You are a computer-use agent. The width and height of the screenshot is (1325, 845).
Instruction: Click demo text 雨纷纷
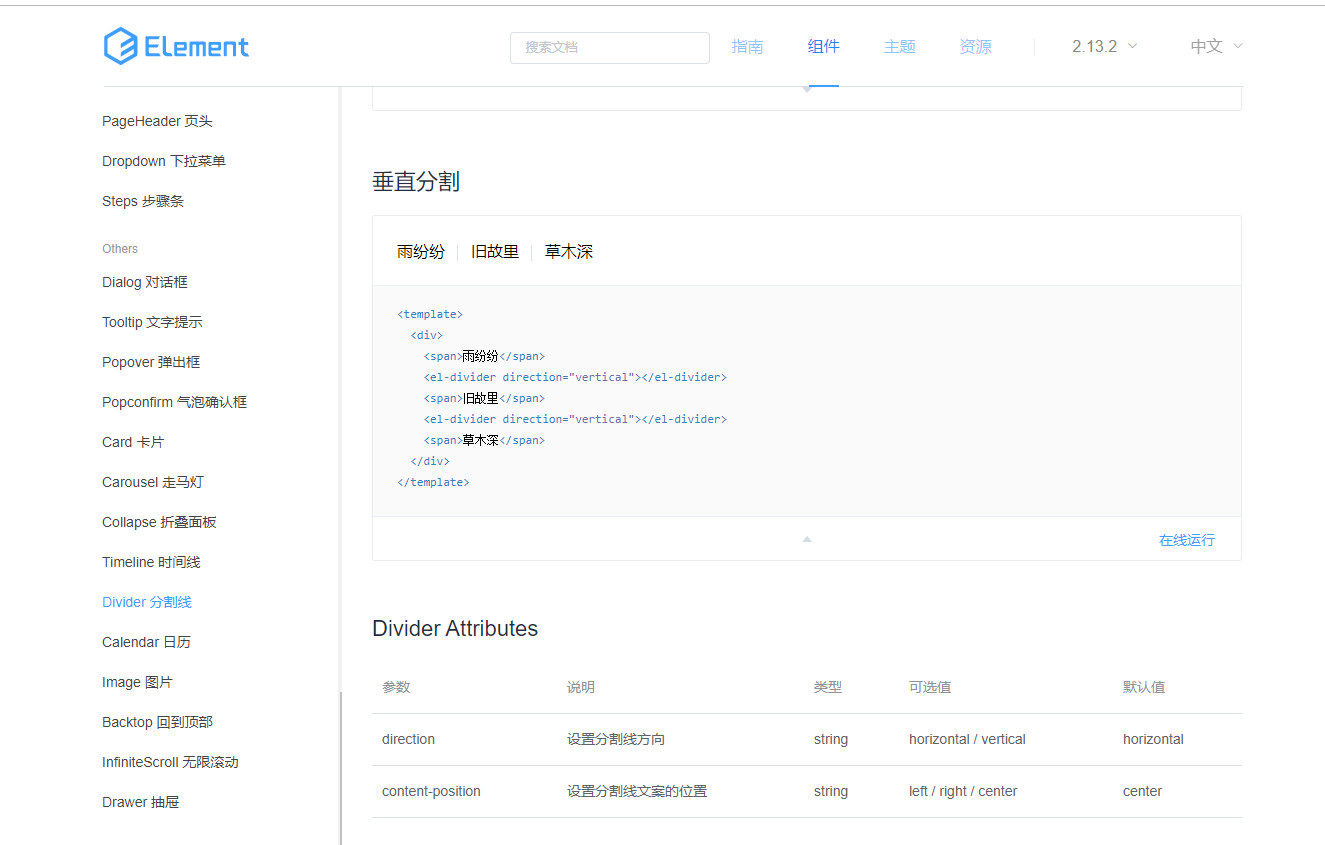point(421,252)
